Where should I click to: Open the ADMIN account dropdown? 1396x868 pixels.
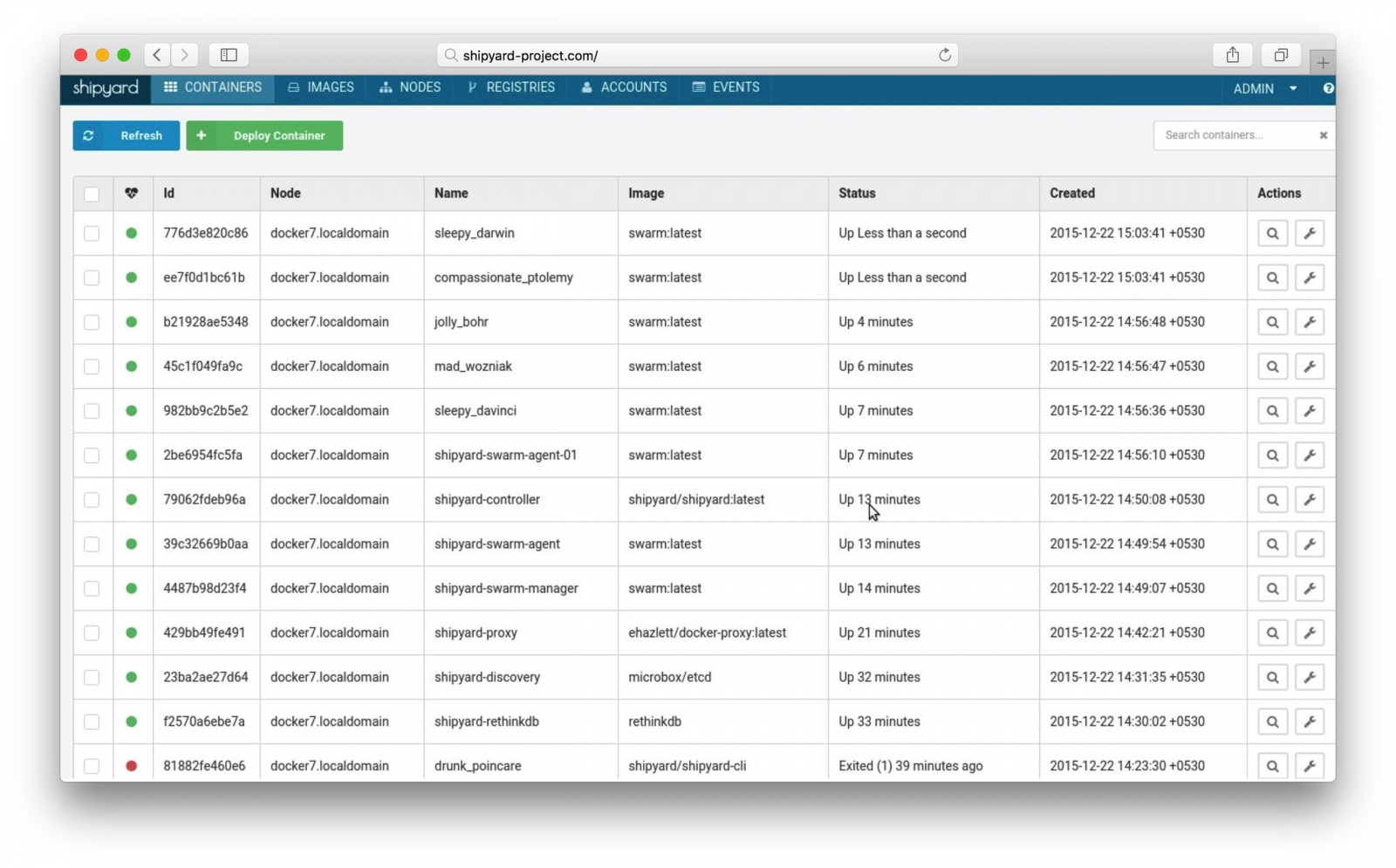pyautogui.click(x=1264, y=88)
